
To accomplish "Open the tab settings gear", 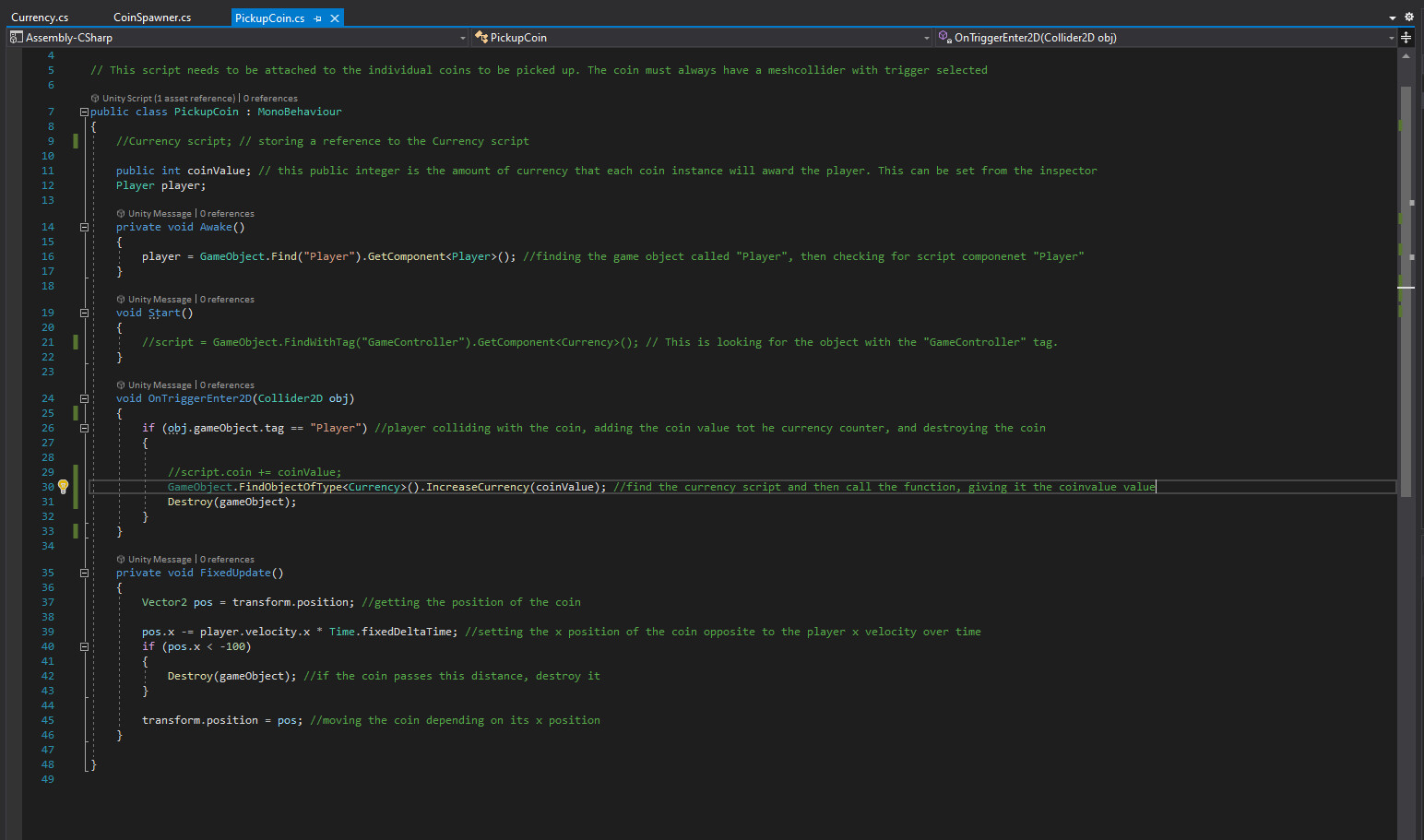I will [x=1409, y=17].
